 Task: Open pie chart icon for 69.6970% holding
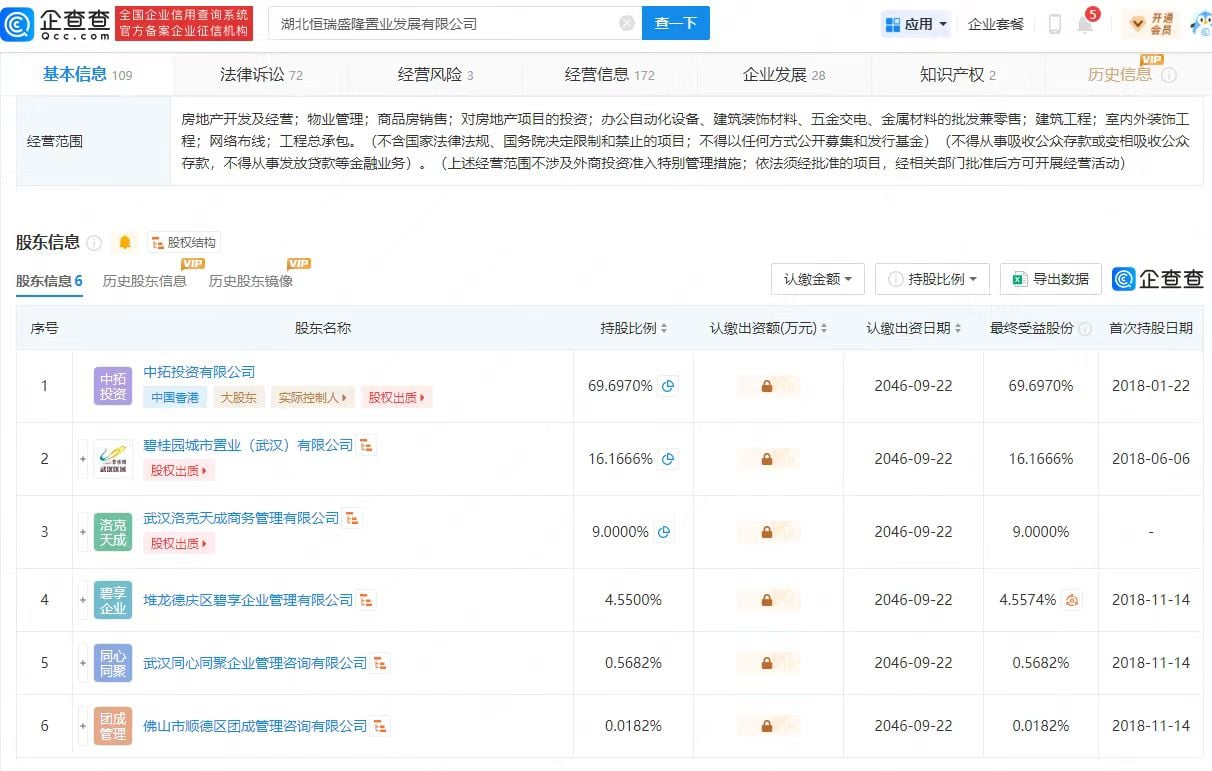[x=668, y=386]
